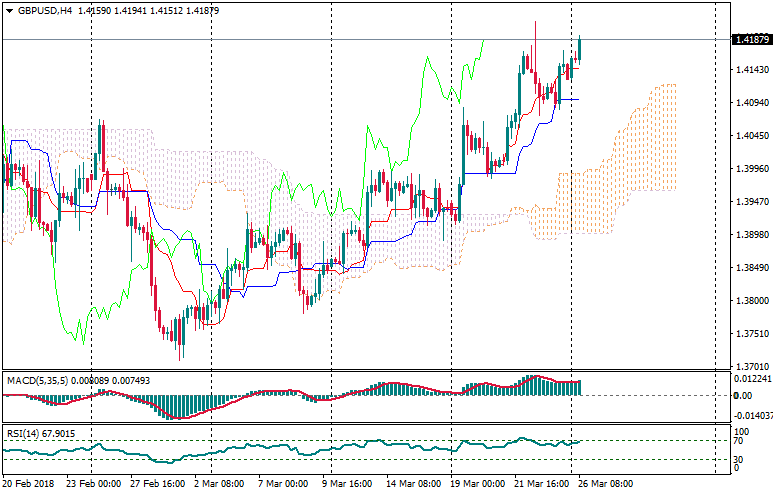This screenshot has height=495, width=773.
Task: Click the RSI(14) indicator label
Action: [x=22, y=433]
